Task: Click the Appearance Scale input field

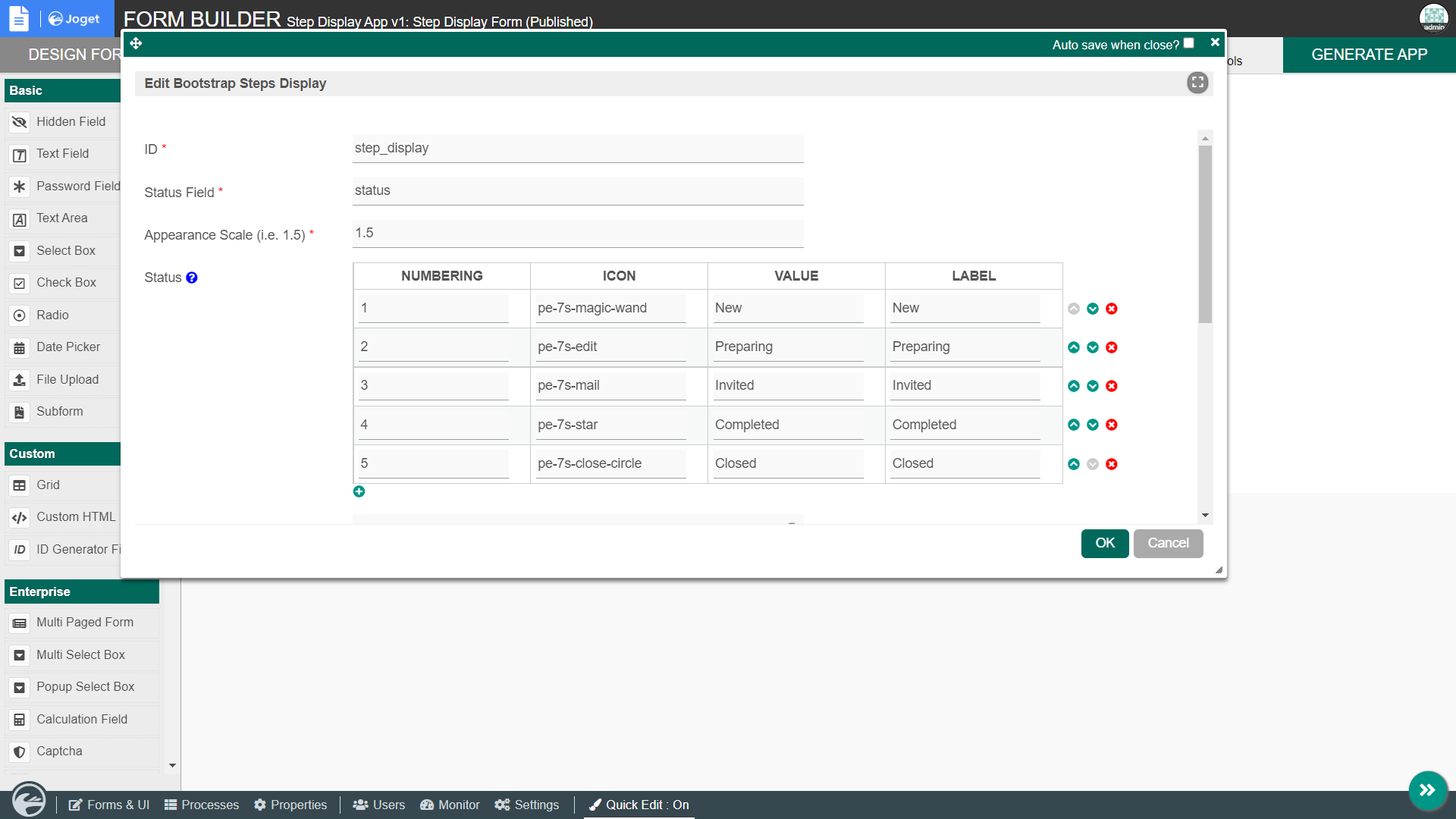Action: (578, 233)
